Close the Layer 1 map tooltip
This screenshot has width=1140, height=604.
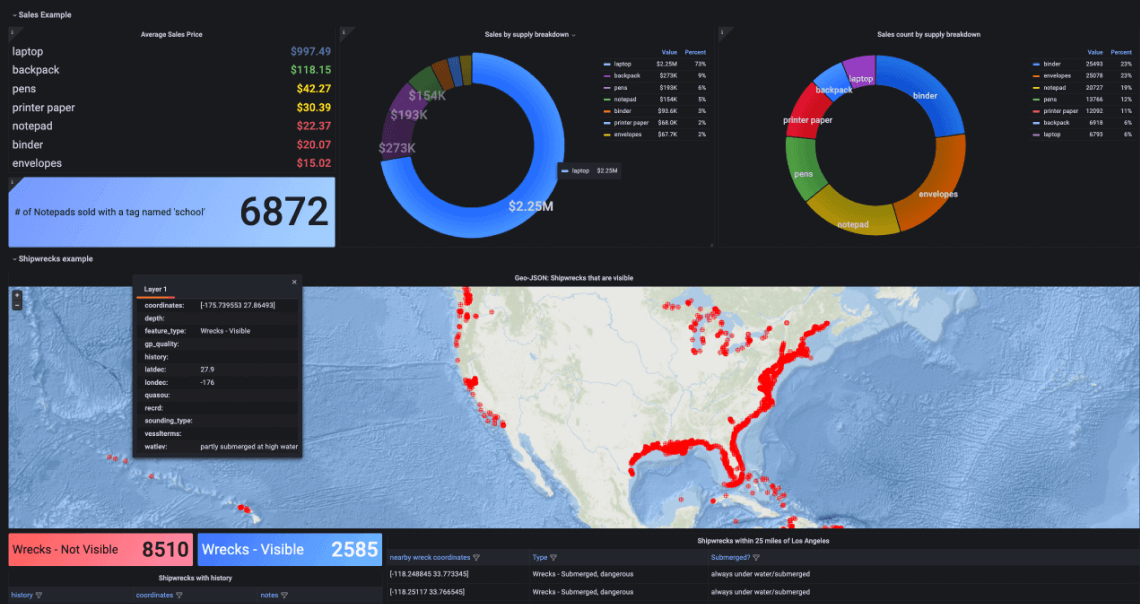[x=294, y=282]
